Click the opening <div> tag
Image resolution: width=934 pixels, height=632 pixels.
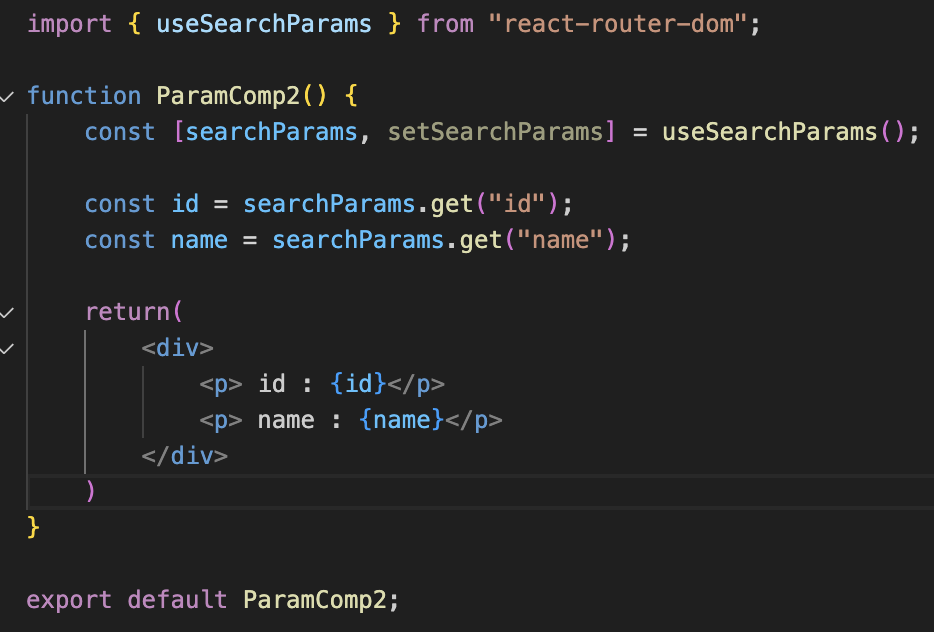click(x=178, y=348)
